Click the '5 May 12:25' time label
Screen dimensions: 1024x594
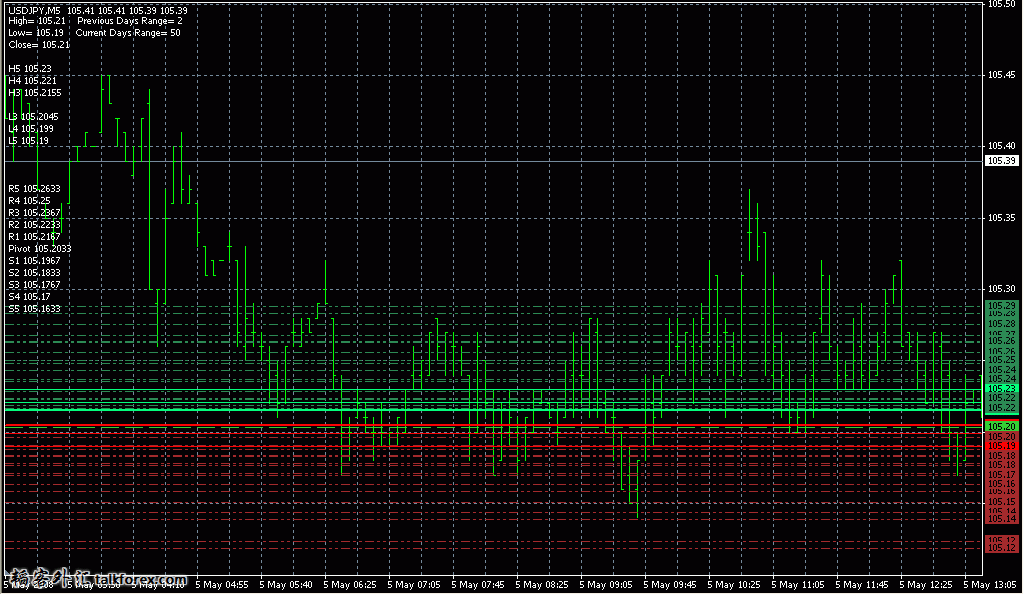click(926, 585)
